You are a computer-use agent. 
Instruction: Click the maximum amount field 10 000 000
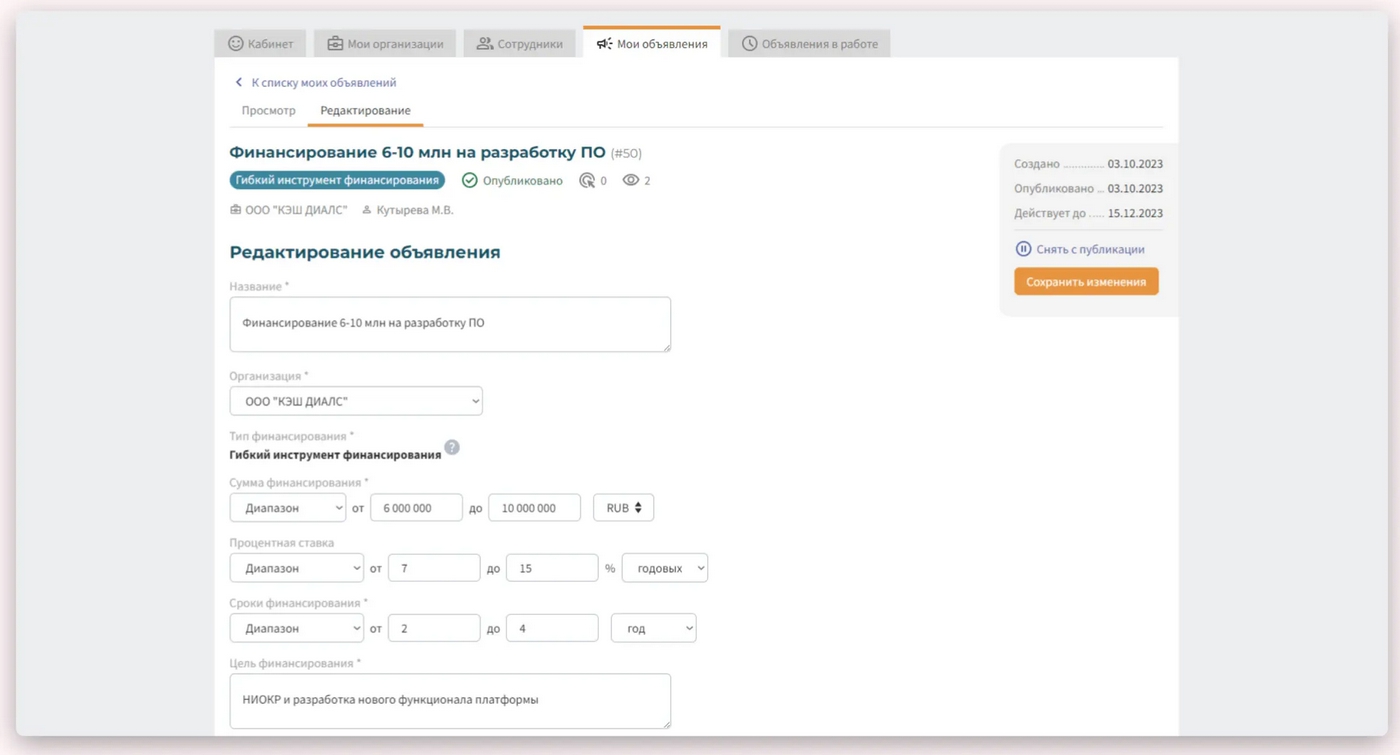coord(534,508)
